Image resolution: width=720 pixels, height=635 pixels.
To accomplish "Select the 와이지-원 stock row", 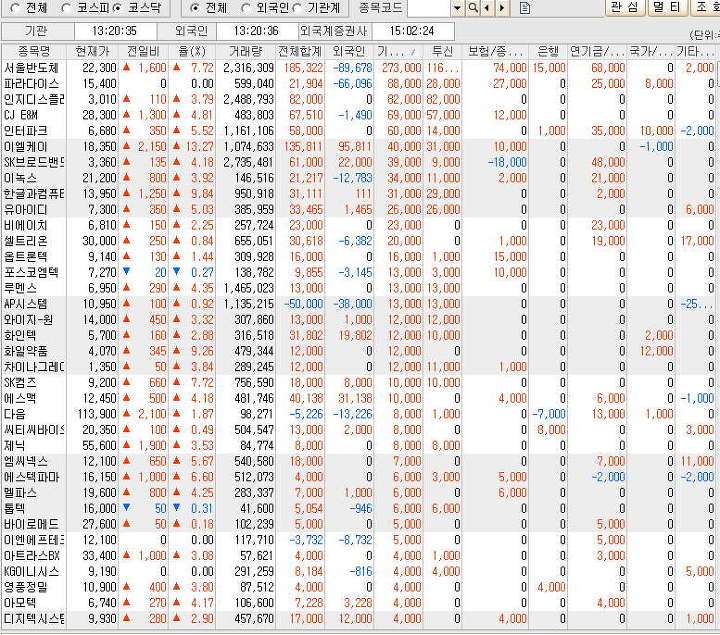I will click(359, 320).
